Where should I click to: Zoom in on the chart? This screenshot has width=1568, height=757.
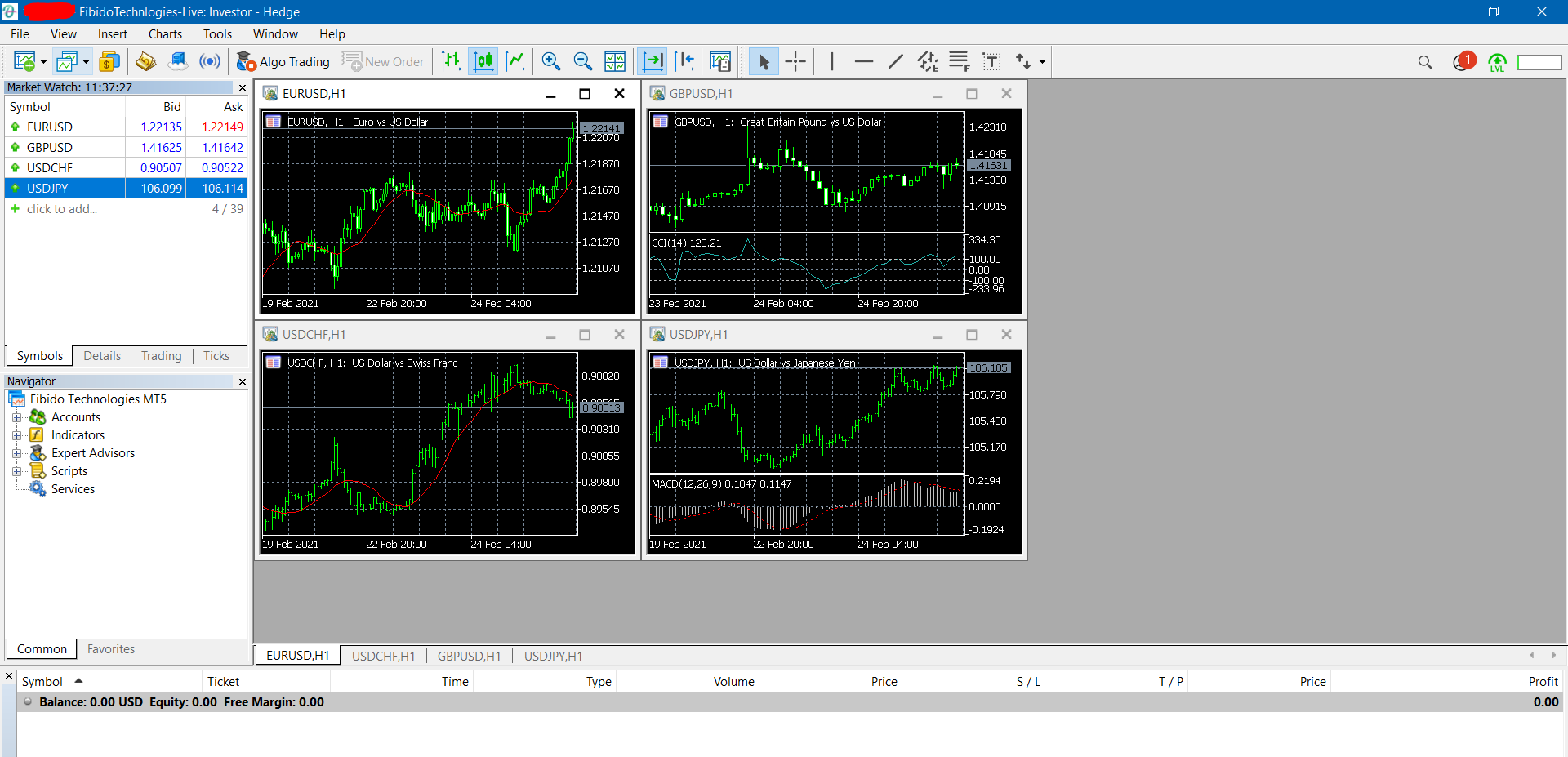coord(551,61)
